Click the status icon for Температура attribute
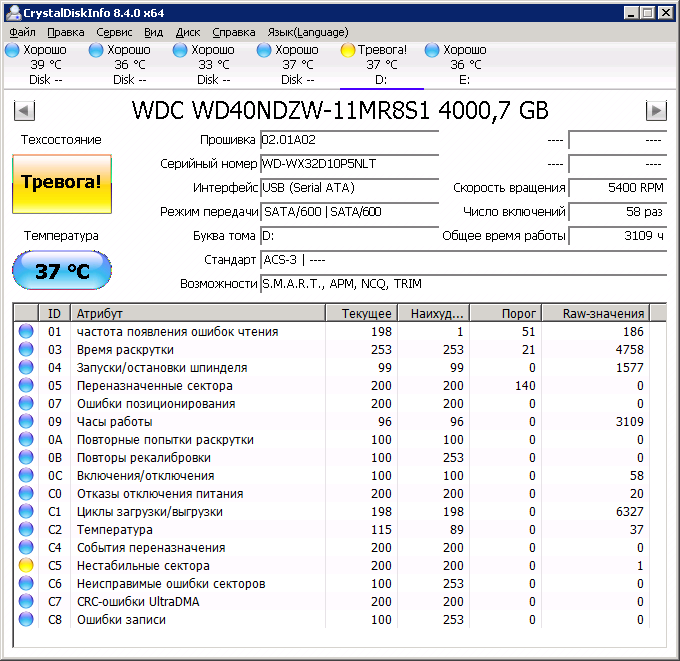Screen dimensions: 680x661 26,530
